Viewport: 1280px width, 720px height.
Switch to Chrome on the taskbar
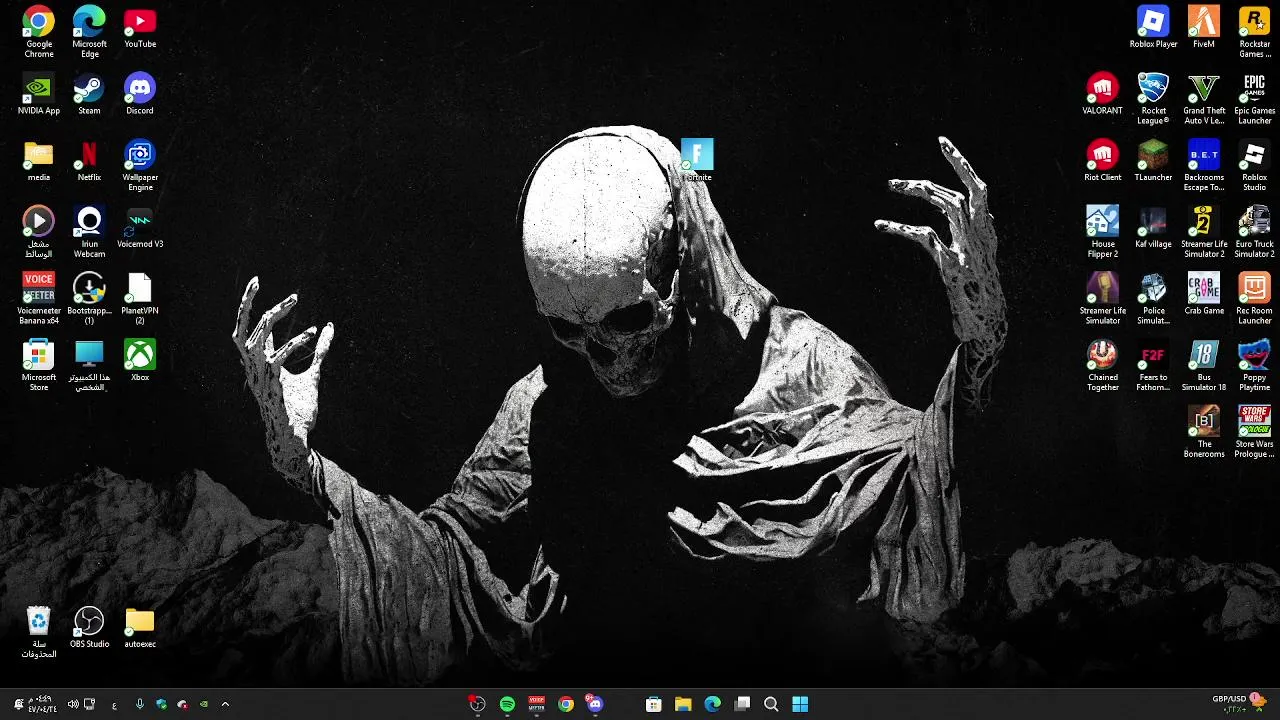pyautogui.click(x=566, y=704)
